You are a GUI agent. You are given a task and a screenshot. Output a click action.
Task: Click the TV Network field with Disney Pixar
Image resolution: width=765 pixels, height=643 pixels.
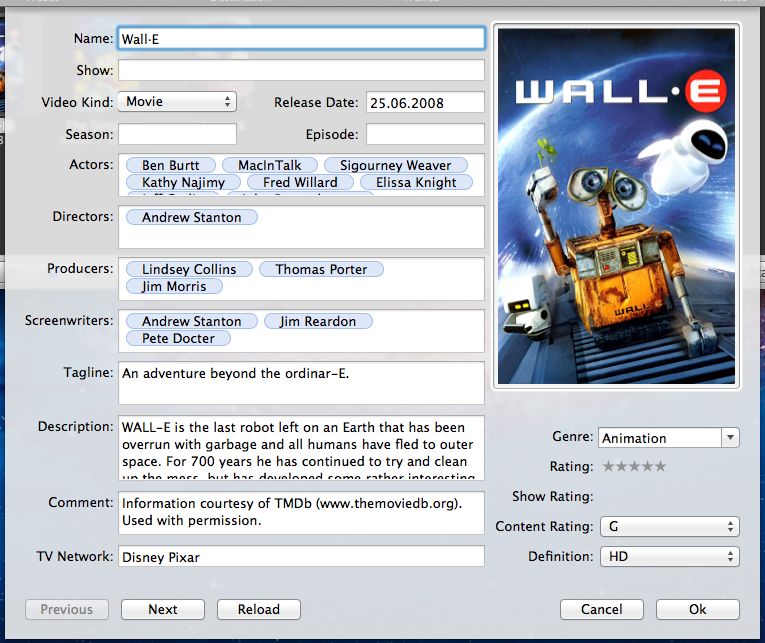click(x=301, y=556)
